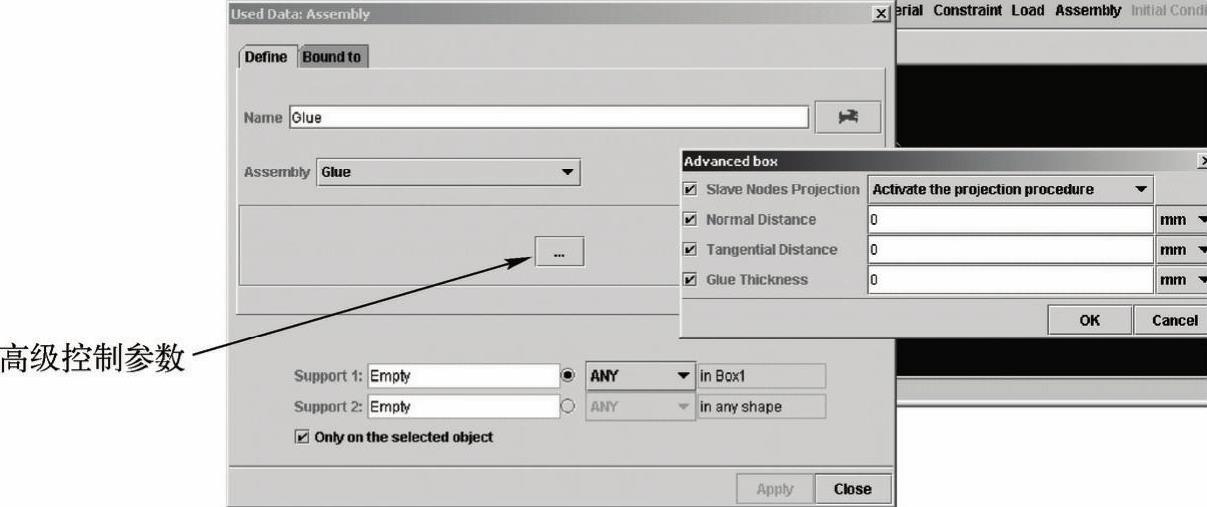Click the icon button beside the Name field
This screenshot has height=507, width=1207.
pyautogui.click(x=848, y=117)
